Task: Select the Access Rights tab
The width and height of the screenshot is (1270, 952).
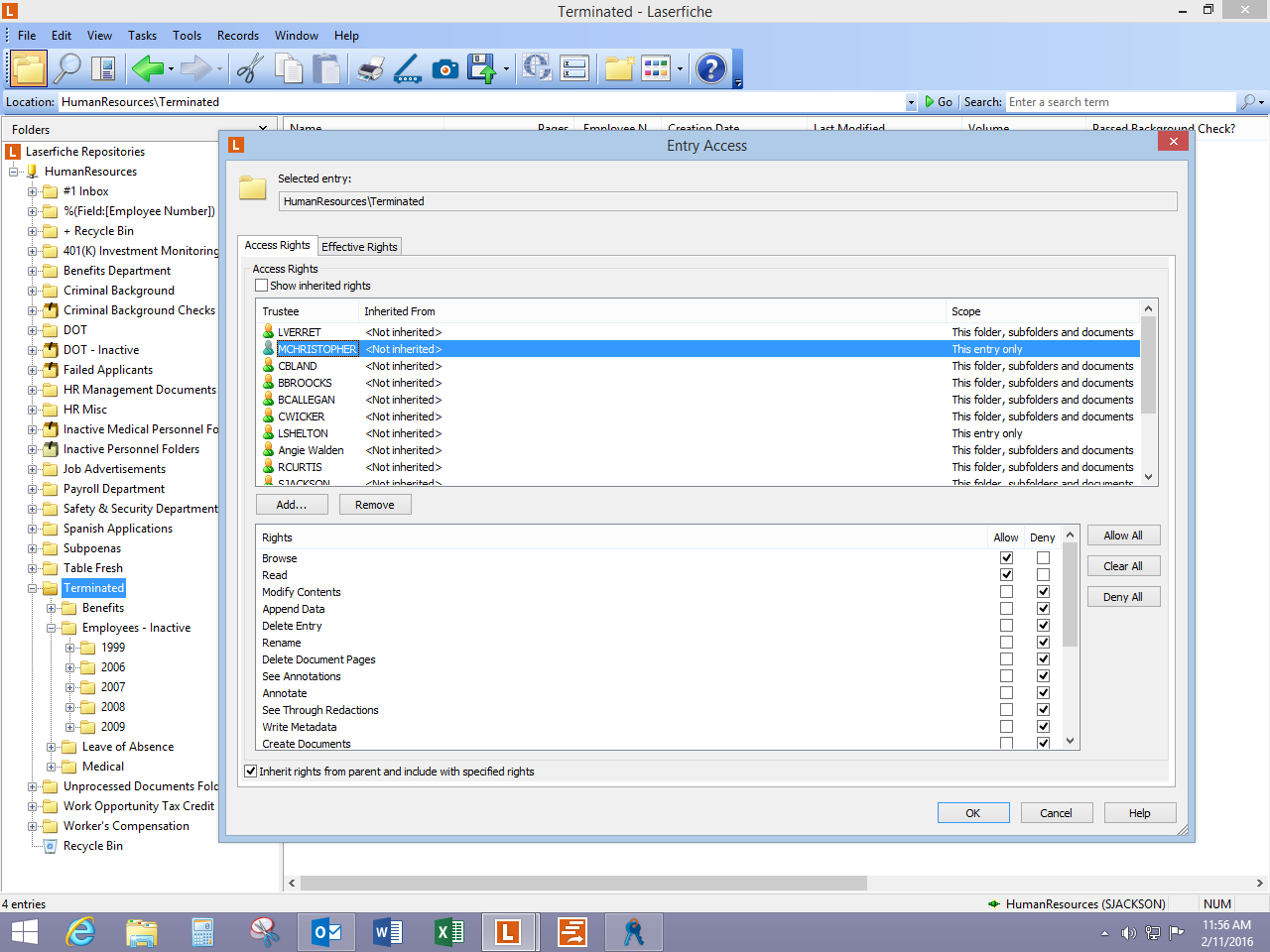Action: pos(277,245)
